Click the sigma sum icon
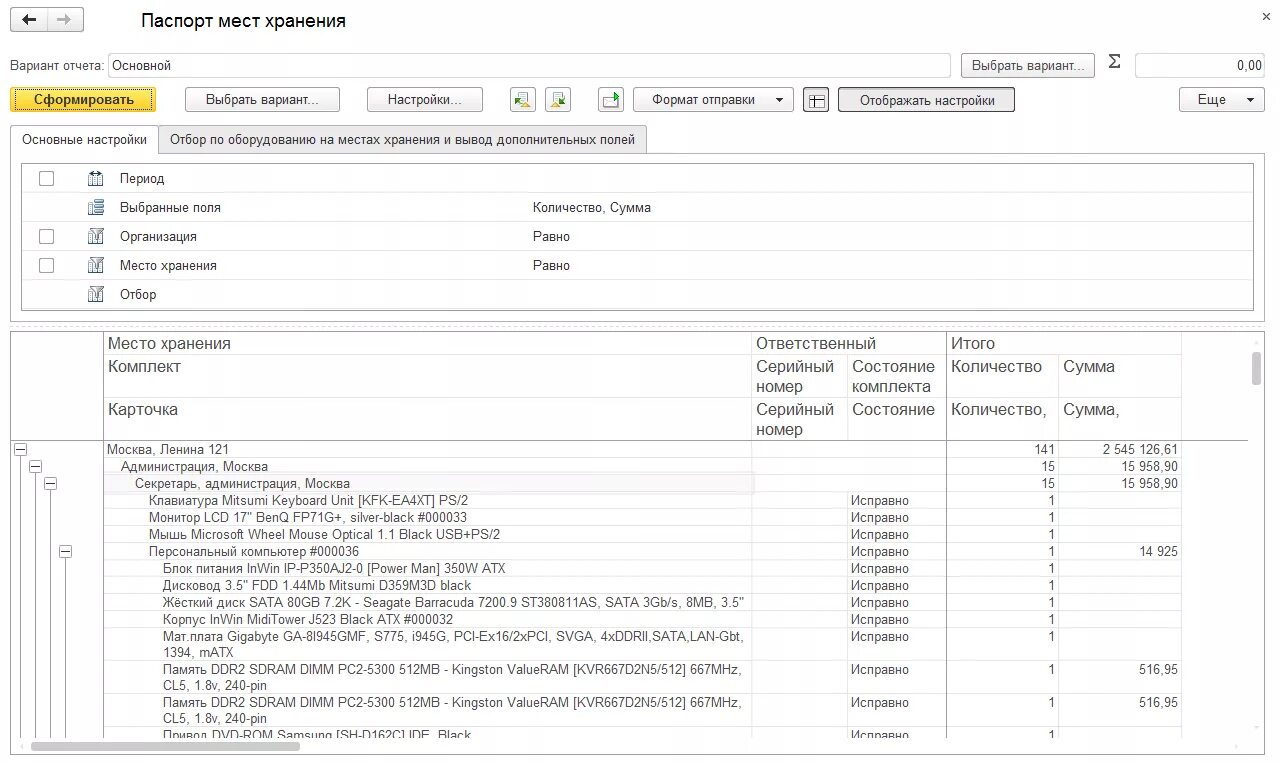The image size is (1280, 763). pos(1115,62)
